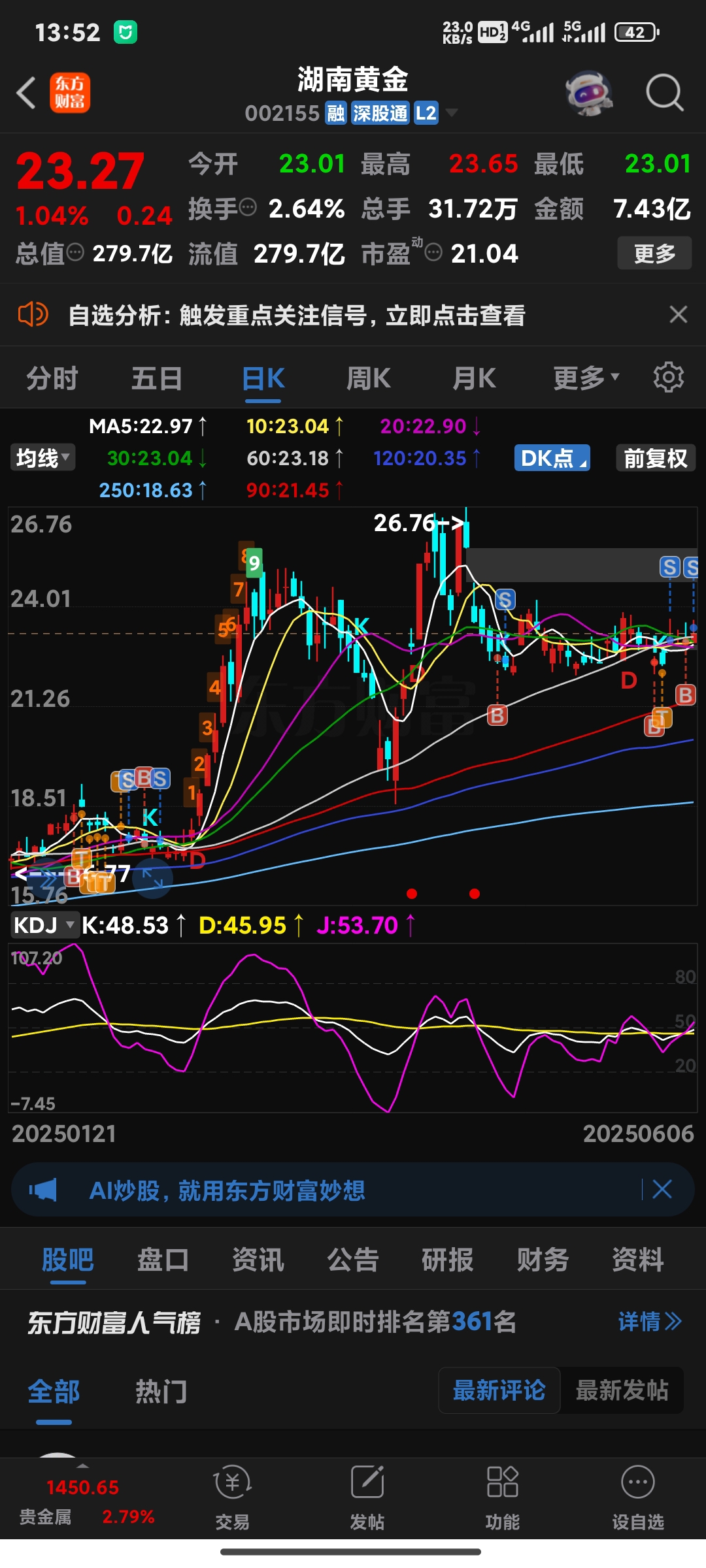Tap the 融 margin trading badge
706x1568 pixels.
336,114
